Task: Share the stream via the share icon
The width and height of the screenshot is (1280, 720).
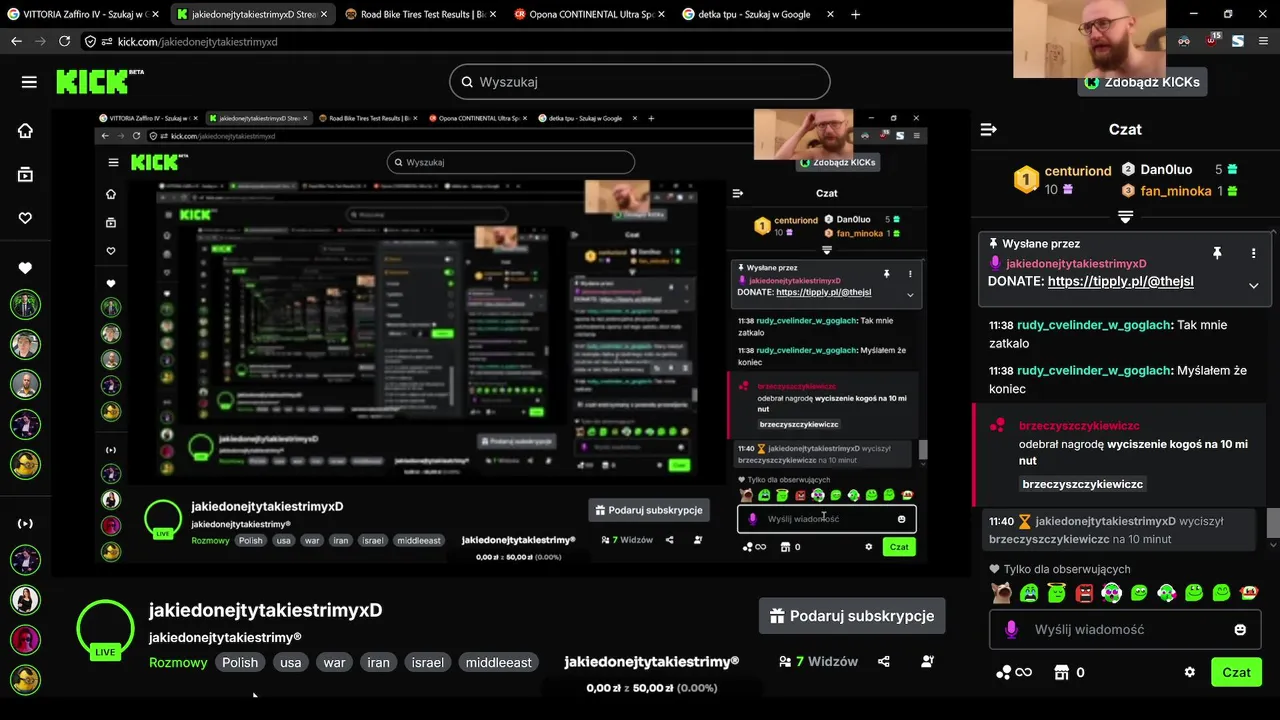Action: pos(884,662)
